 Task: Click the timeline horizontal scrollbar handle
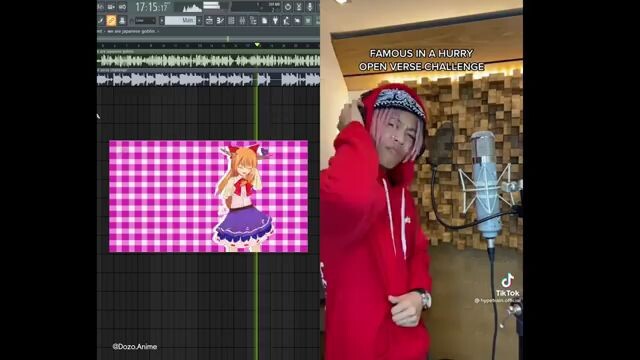[x=228, y=39]
